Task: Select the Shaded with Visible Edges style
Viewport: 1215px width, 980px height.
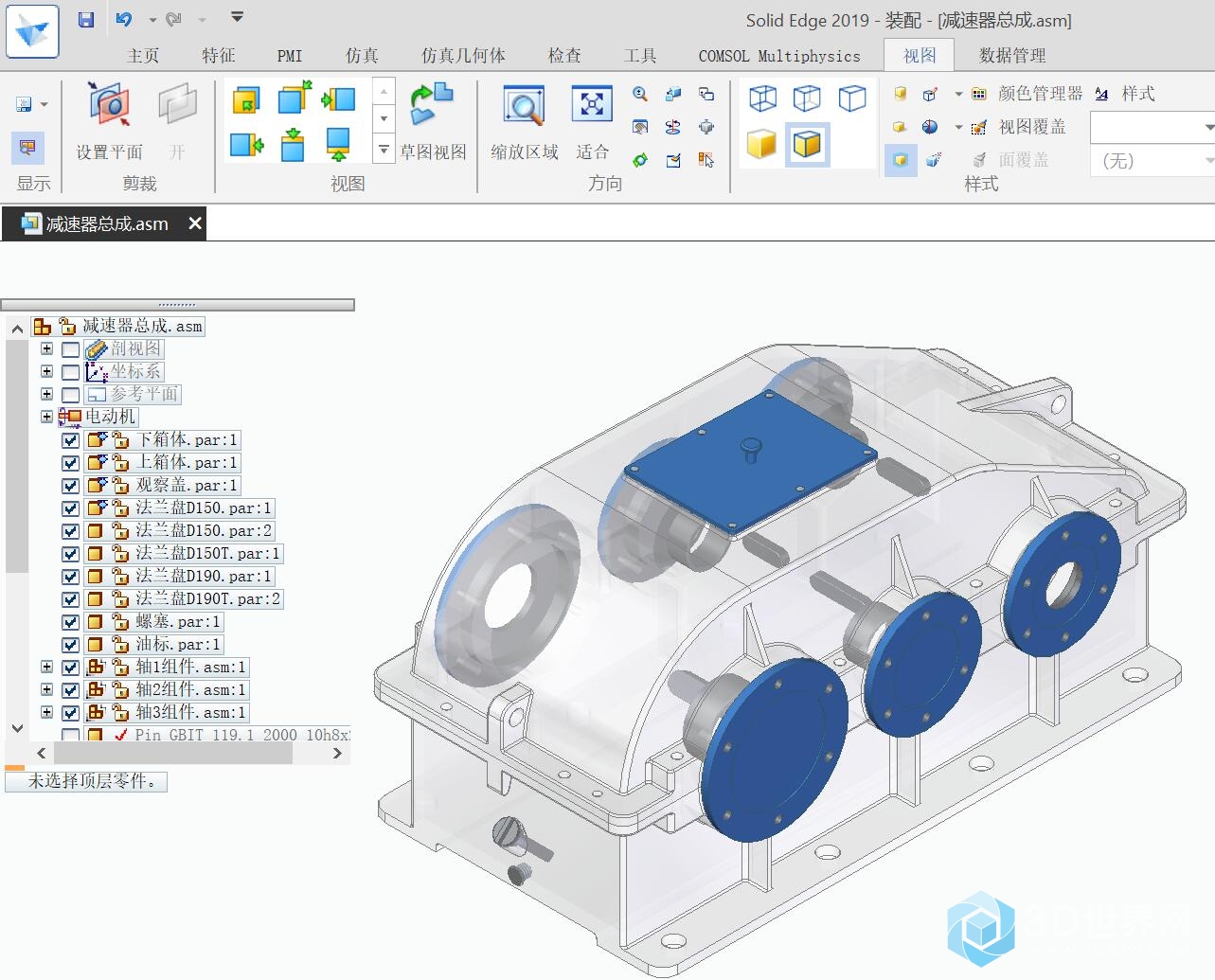Action: coord(807,144)
